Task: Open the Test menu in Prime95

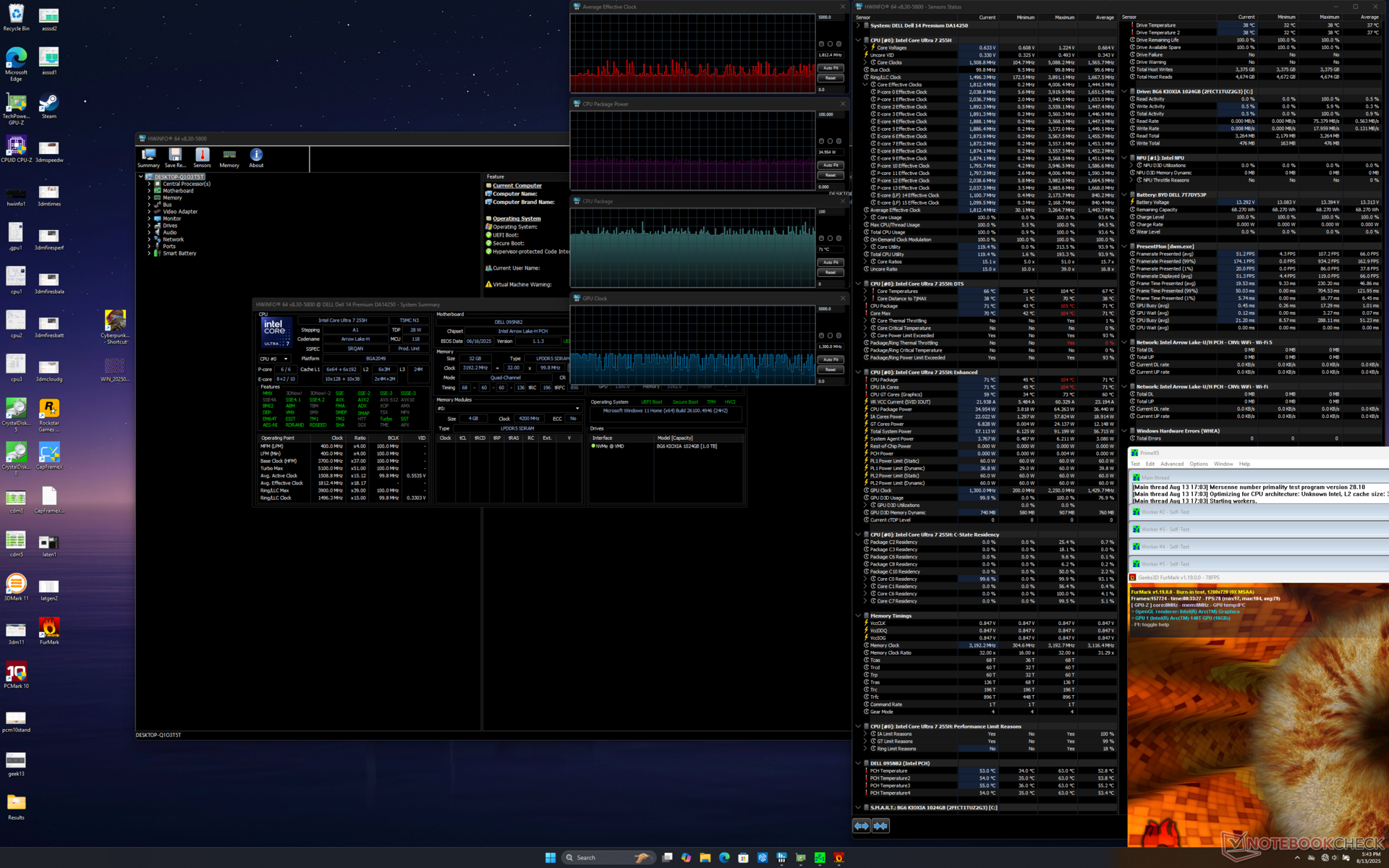Action: 1135,464
